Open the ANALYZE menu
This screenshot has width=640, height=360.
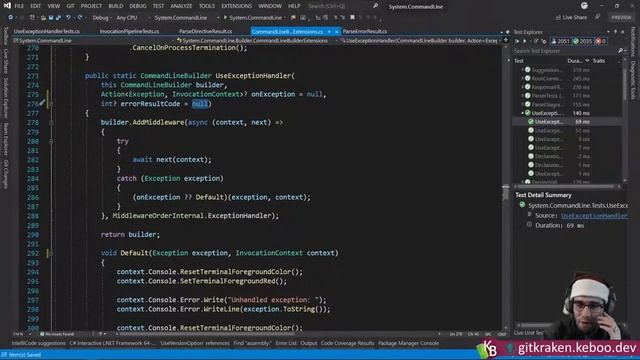[x=181, y=6]
